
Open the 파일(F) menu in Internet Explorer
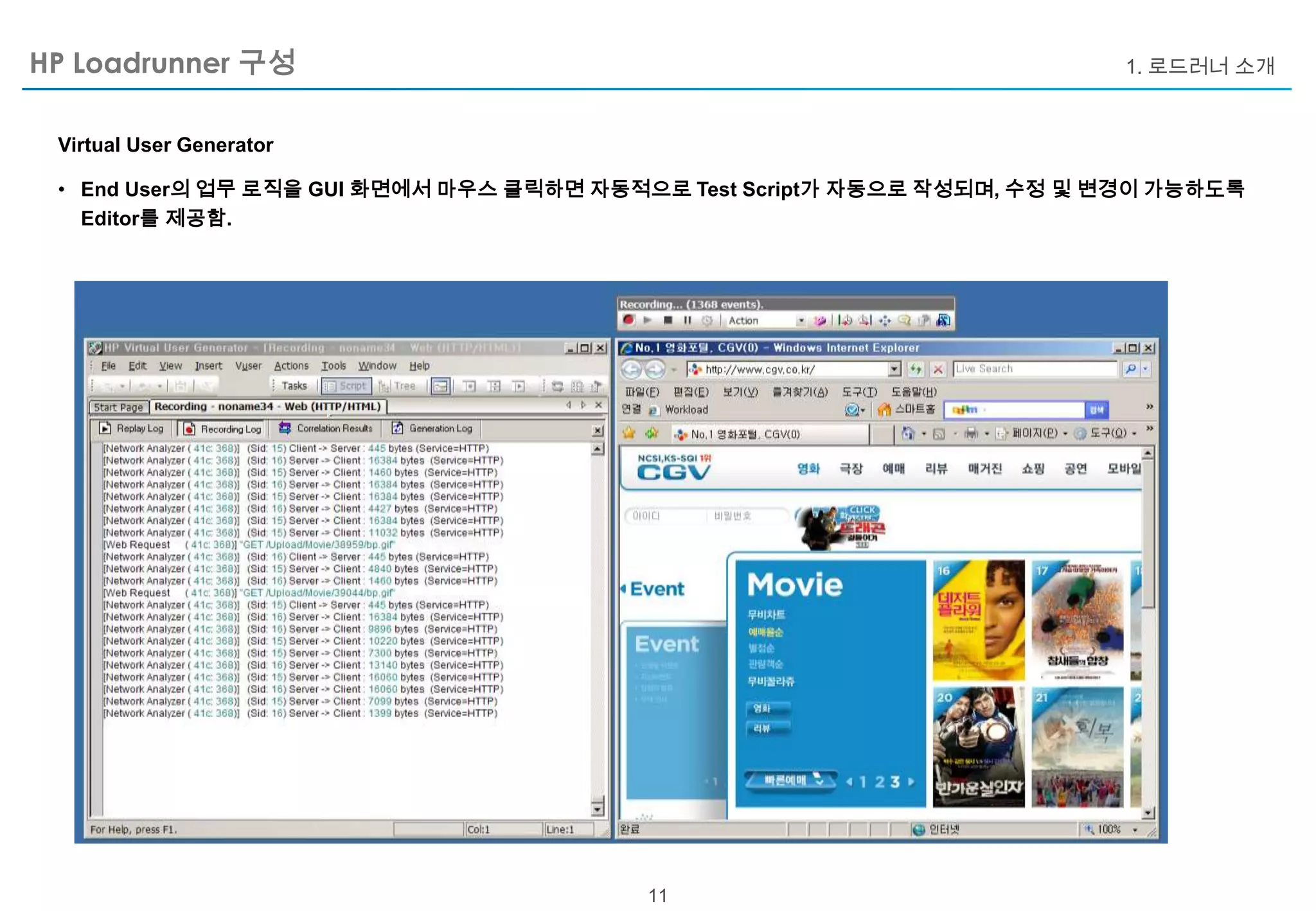coord(641,391)
